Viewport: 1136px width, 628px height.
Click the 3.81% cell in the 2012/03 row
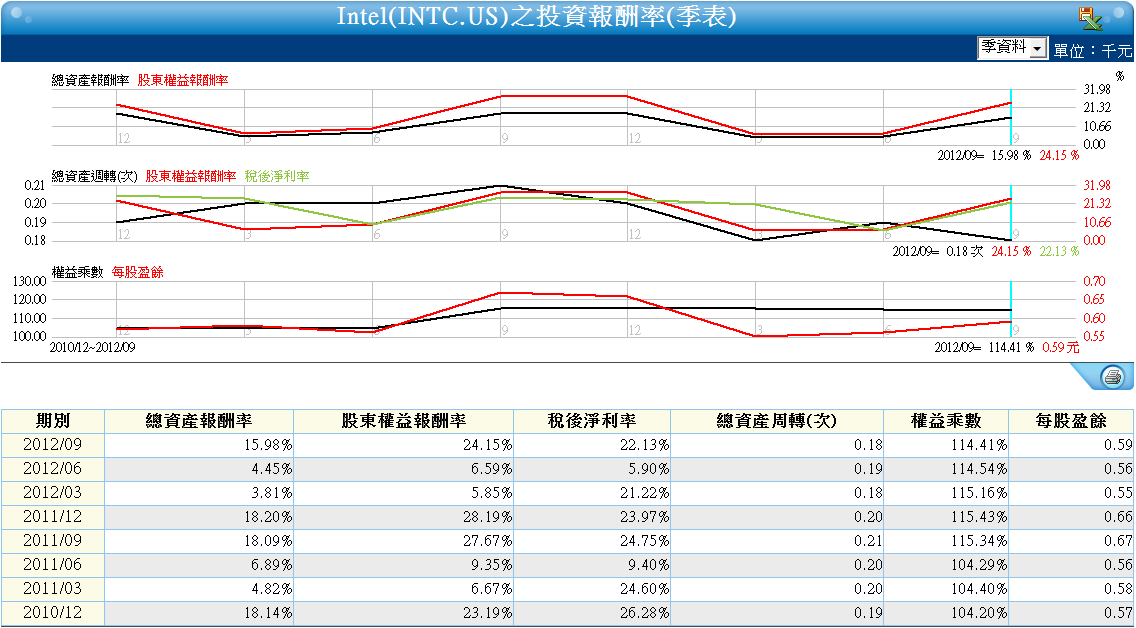point(199,493)
